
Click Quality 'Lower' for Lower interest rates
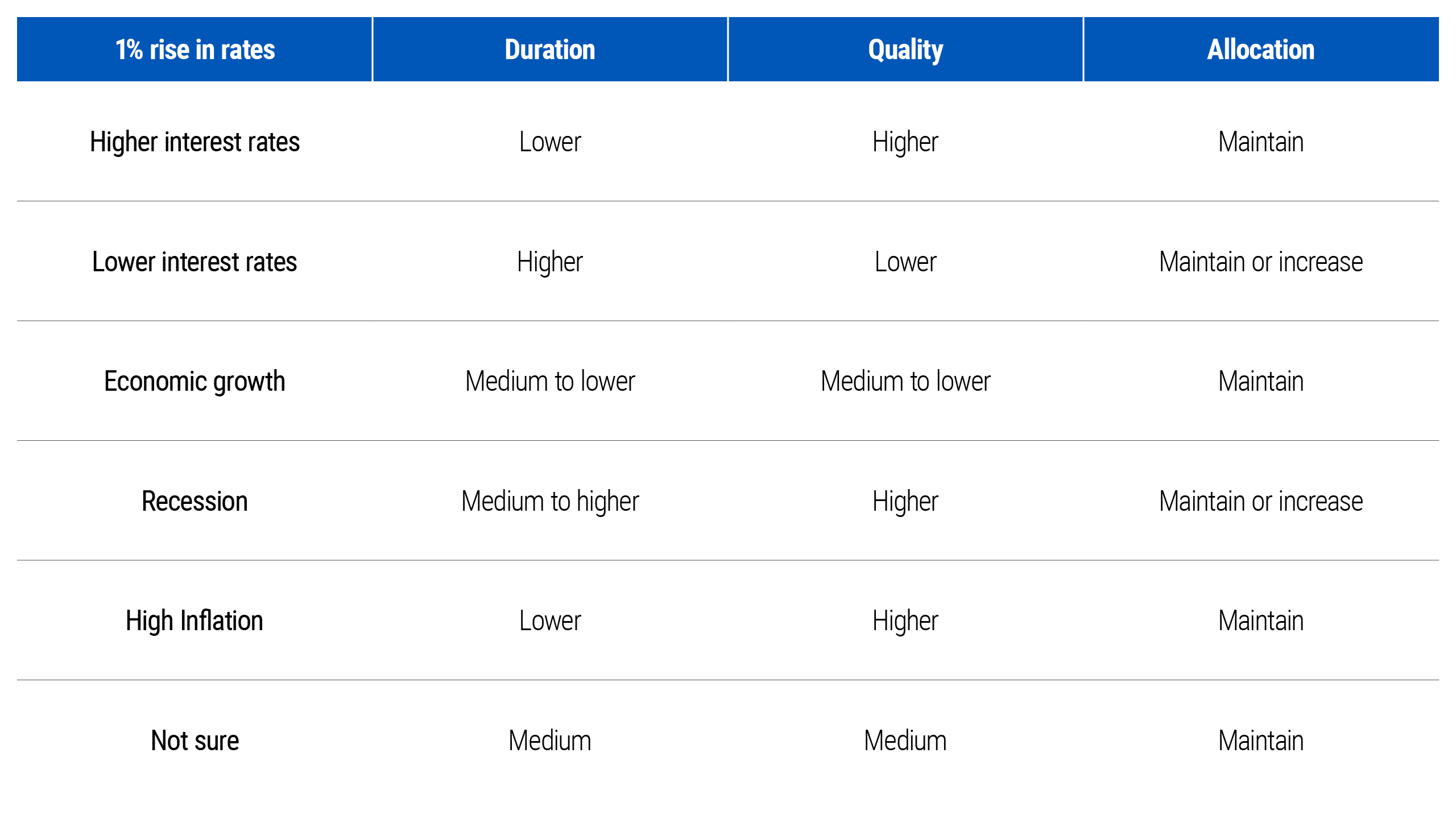pyautogui.click(x=905, y=262)
